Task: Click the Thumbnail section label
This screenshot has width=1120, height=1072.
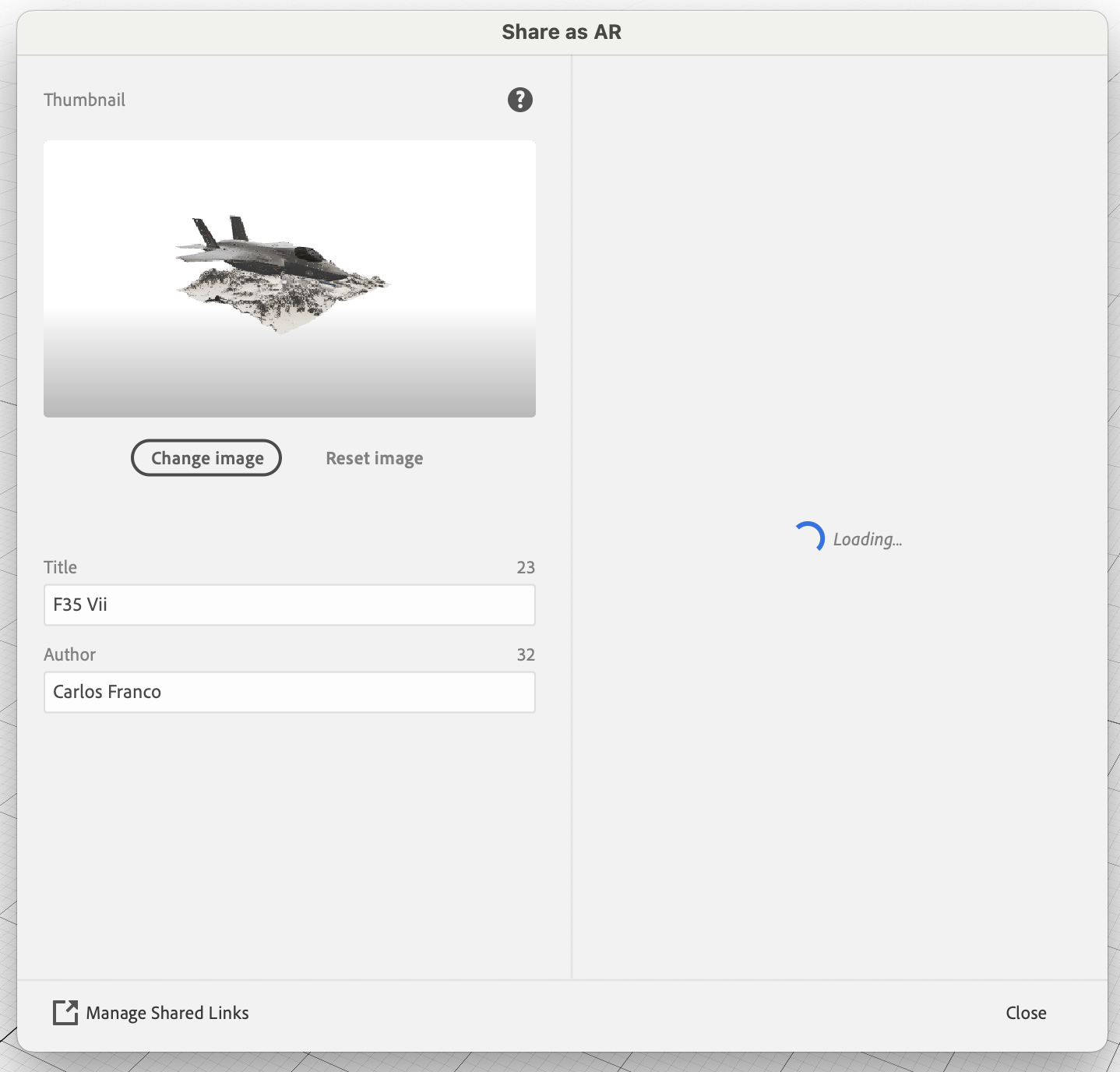Action: tap(84, 100)
